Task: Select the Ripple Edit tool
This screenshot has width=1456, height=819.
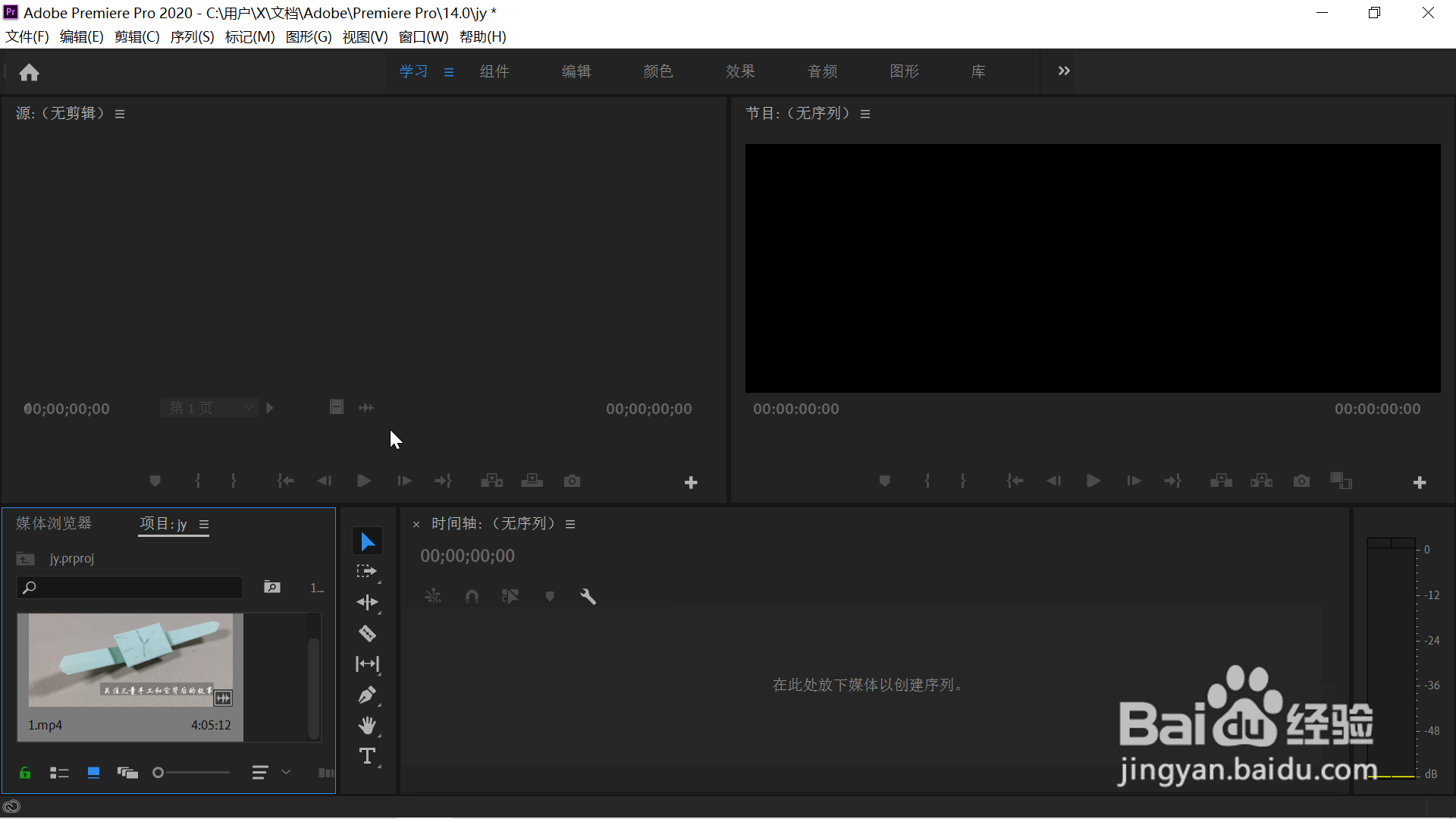Action: tap(368, 603)
